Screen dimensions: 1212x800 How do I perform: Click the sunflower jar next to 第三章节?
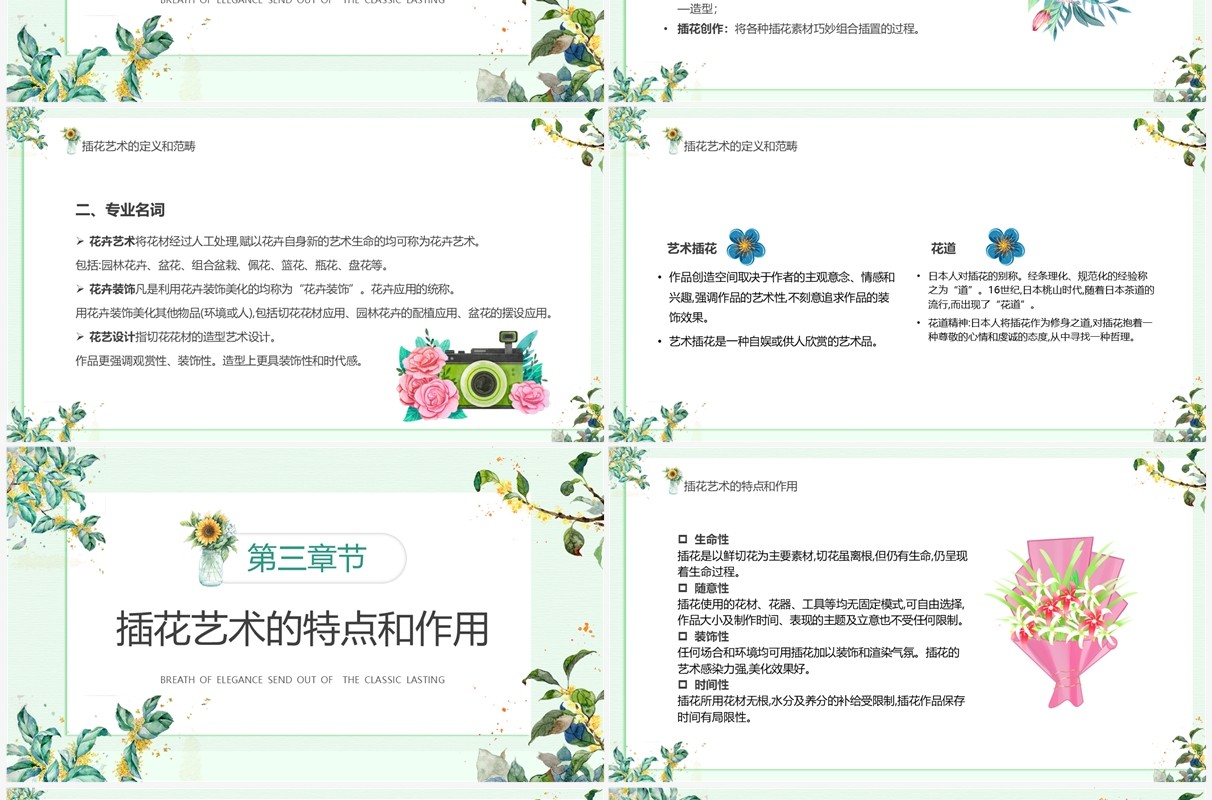[210, 548]
